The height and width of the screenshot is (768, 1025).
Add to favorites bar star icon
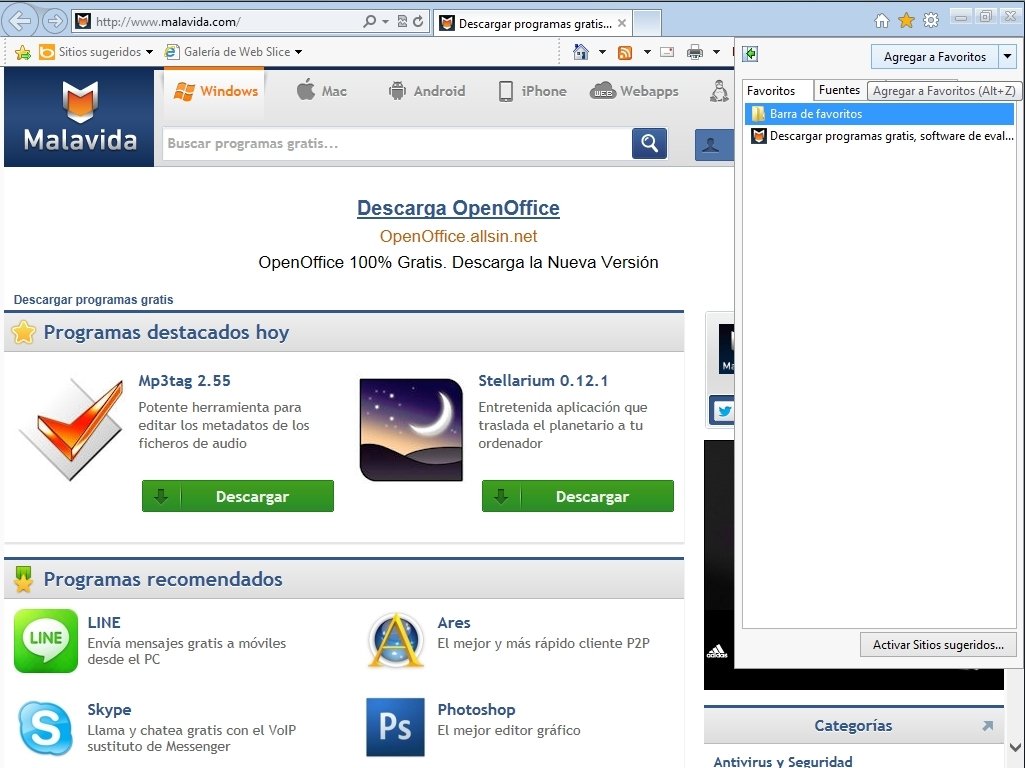(x=23, y=52)
